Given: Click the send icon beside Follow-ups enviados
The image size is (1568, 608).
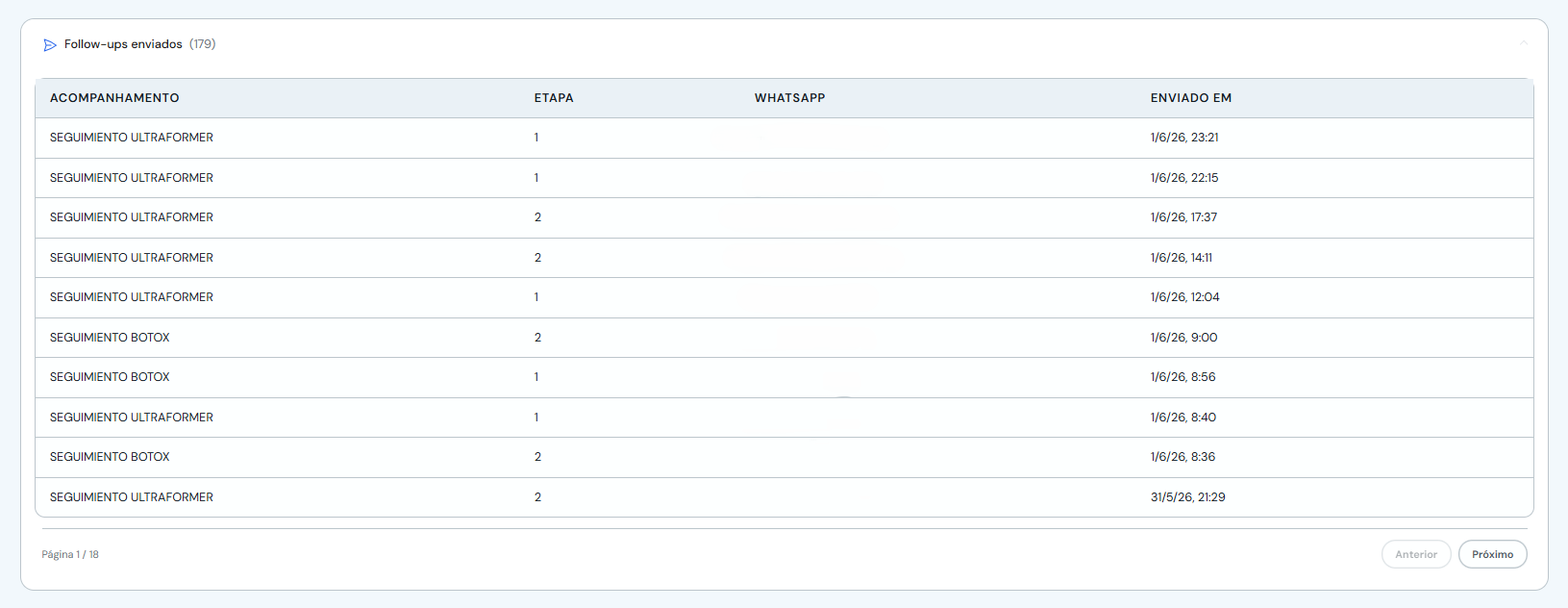Looking at the screenshot, I should (x=50, y=45).
